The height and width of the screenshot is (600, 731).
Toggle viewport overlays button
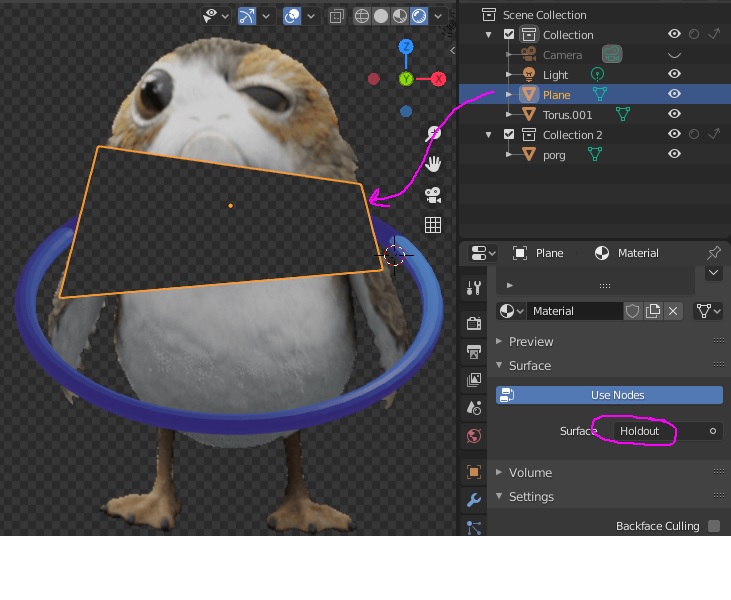292,16
